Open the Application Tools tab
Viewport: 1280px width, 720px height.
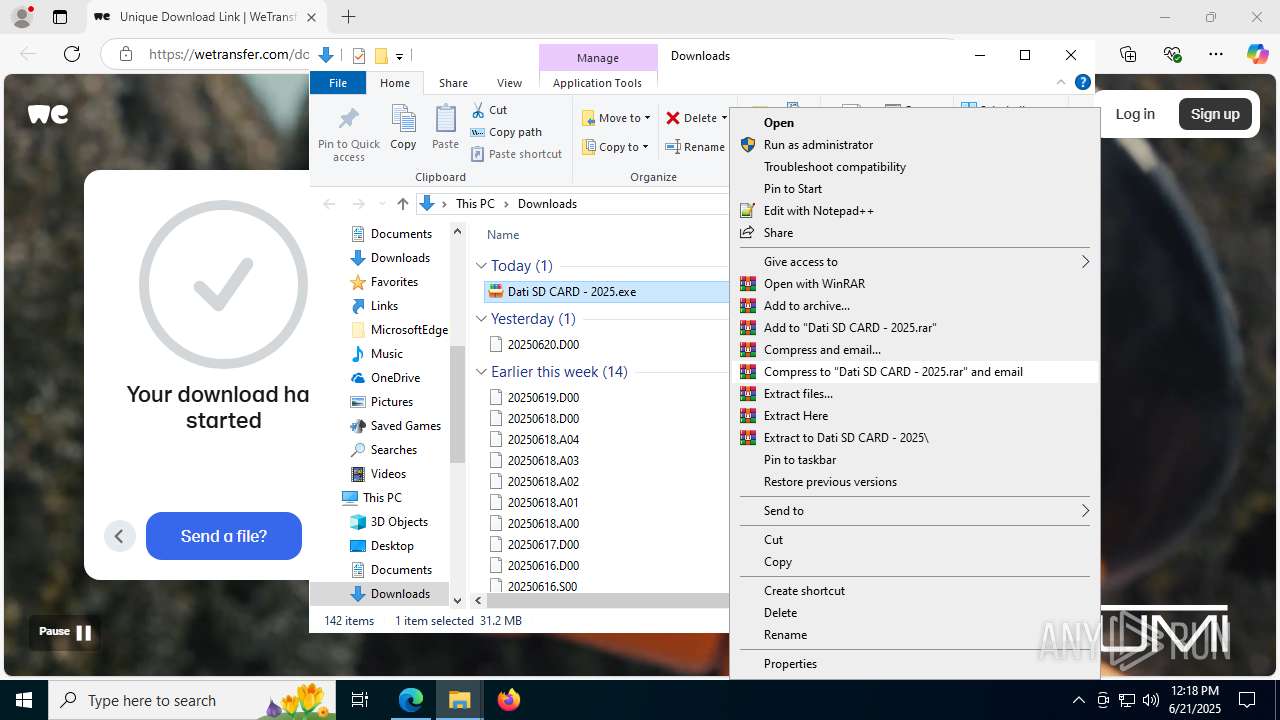[597, 83]
